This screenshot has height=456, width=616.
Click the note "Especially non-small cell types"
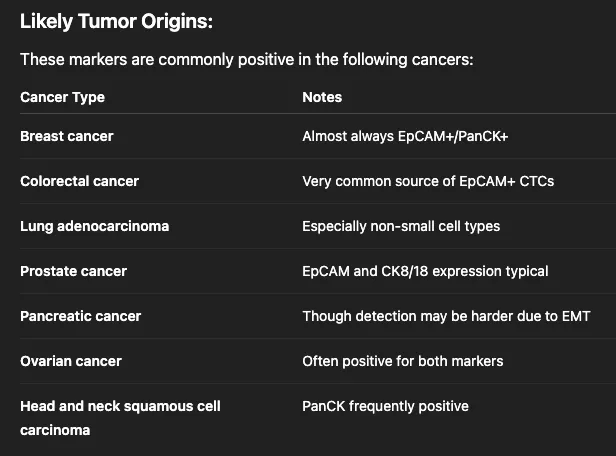tap(401, 226)
